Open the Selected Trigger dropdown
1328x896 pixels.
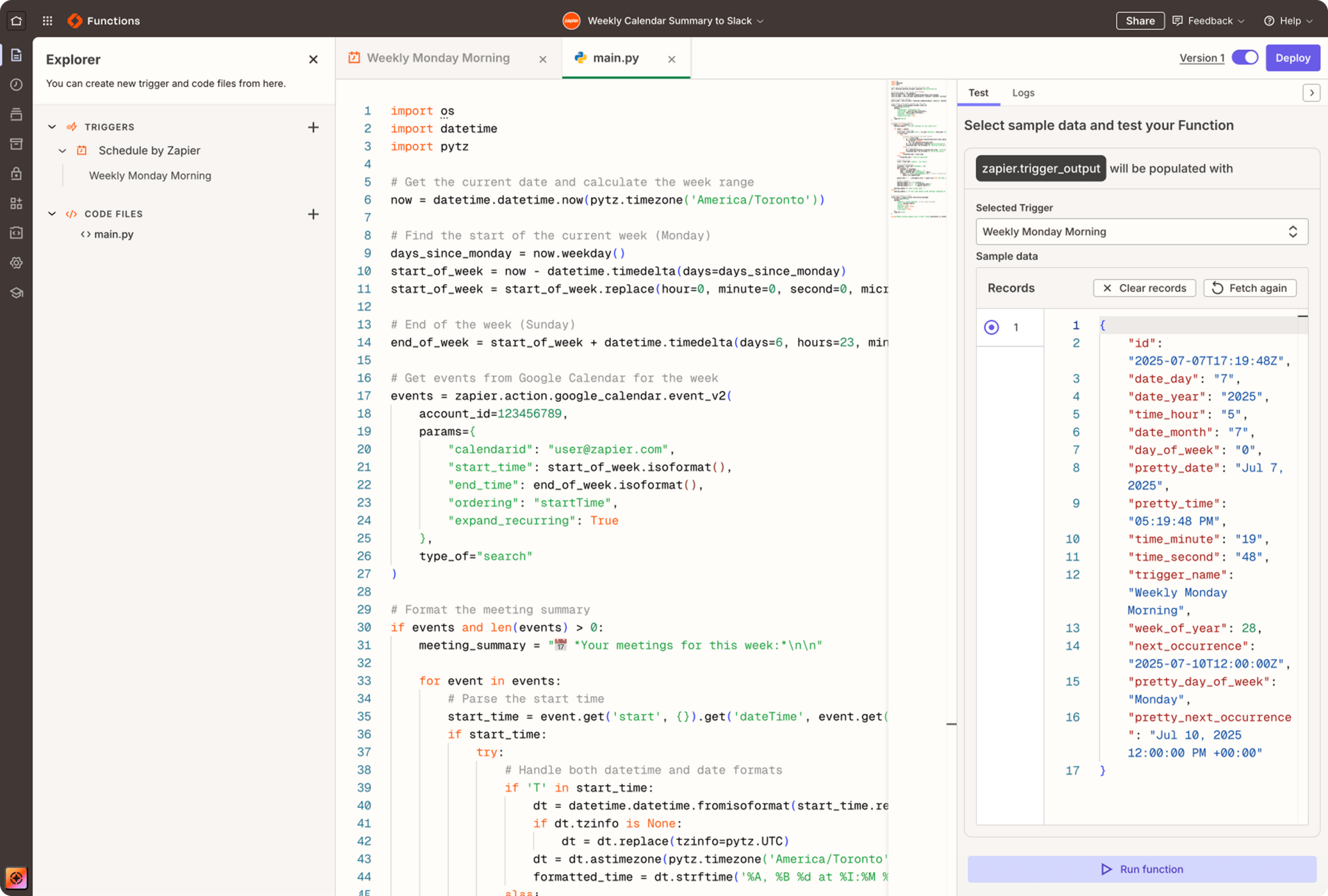coord(1141,232)
